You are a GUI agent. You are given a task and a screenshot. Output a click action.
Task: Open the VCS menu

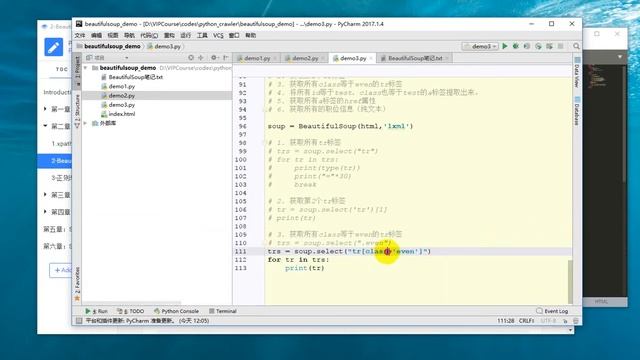click(218, 36)
